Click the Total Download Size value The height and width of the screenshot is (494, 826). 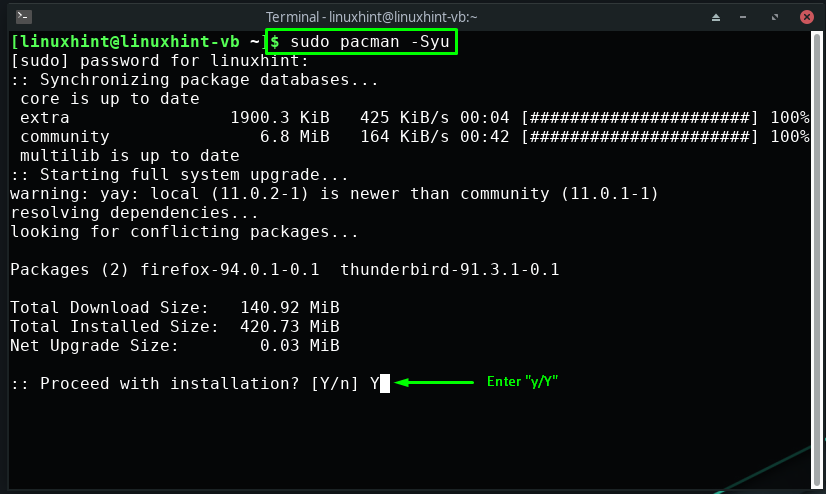click(x=290, y=308)
